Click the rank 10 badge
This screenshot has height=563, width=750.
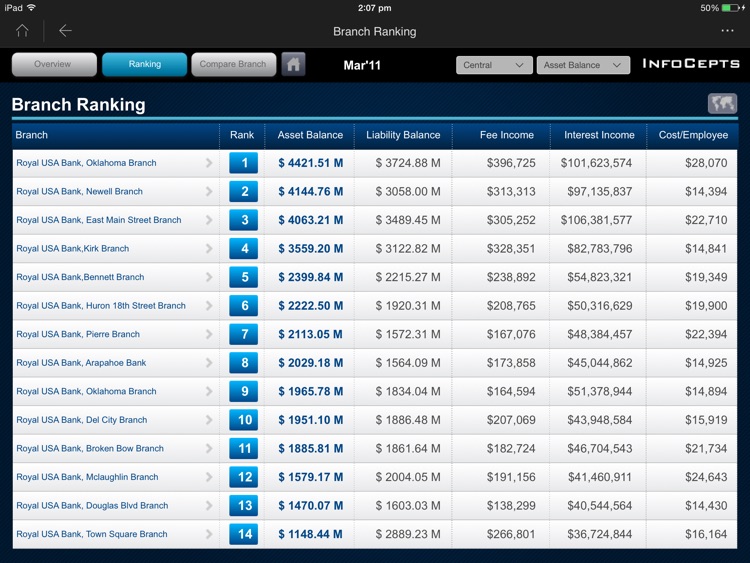pos(243,420)
